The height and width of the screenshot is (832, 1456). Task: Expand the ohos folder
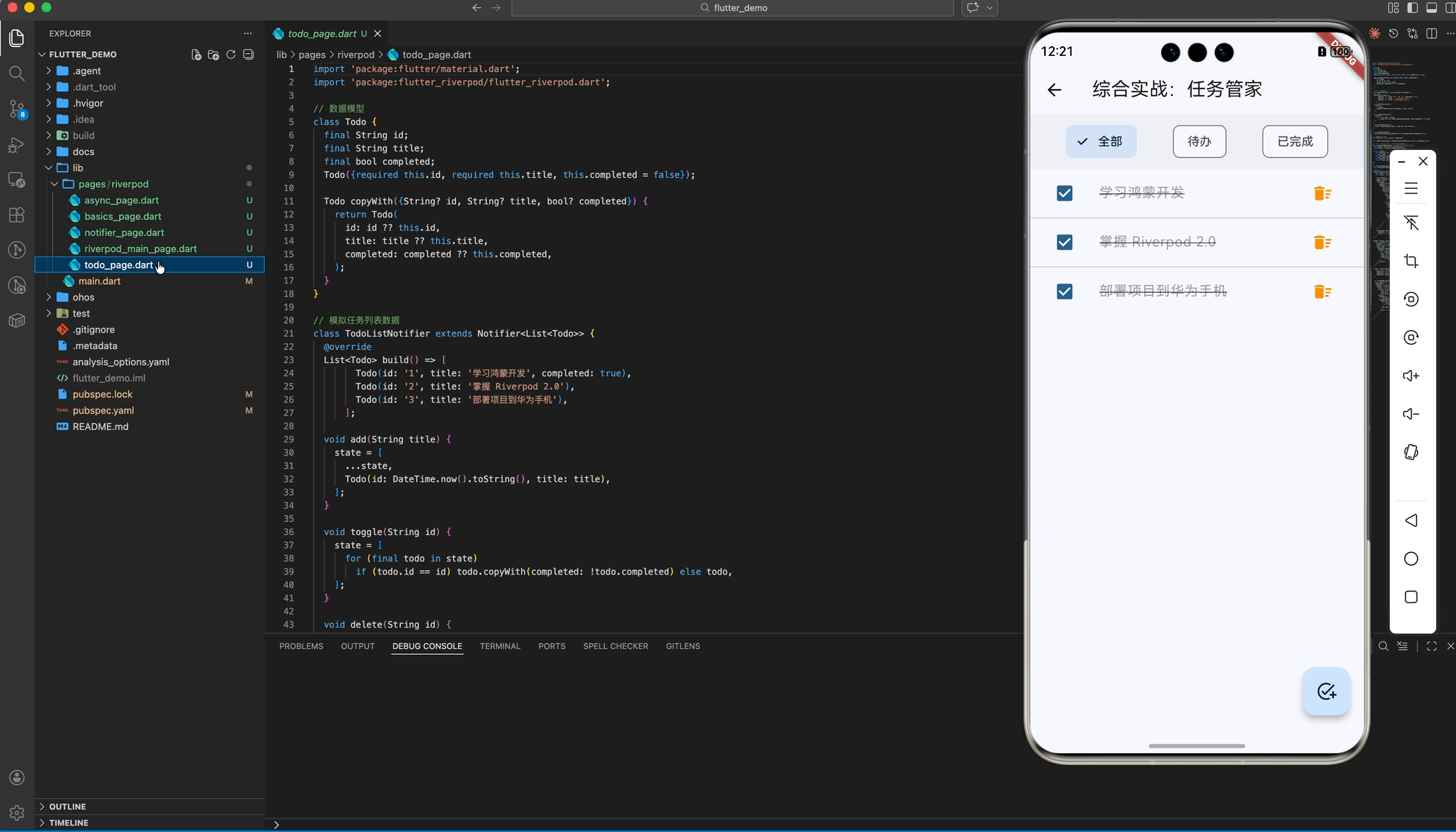pyautogui.click(x=83, y=297)
